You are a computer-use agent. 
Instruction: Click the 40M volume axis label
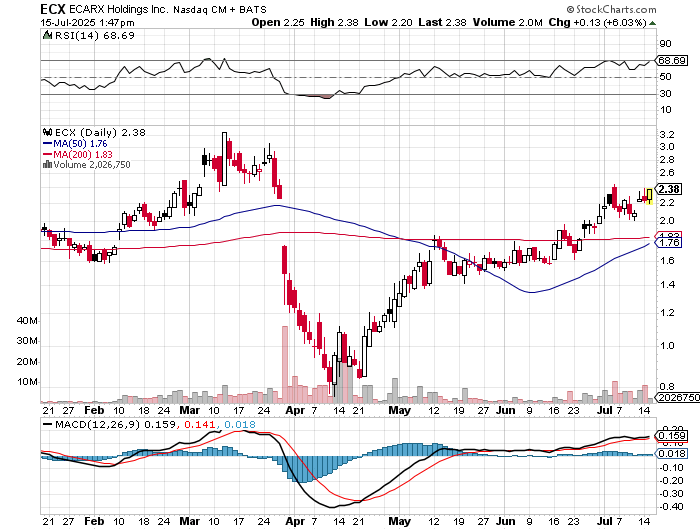coord(27,321)
